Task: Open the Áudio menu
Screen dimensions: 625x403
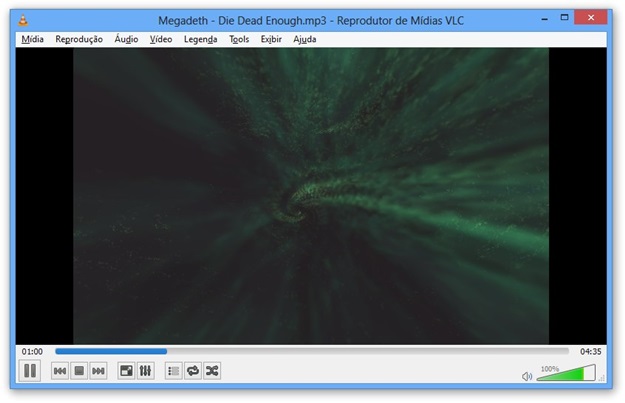Action: point(126,39)
